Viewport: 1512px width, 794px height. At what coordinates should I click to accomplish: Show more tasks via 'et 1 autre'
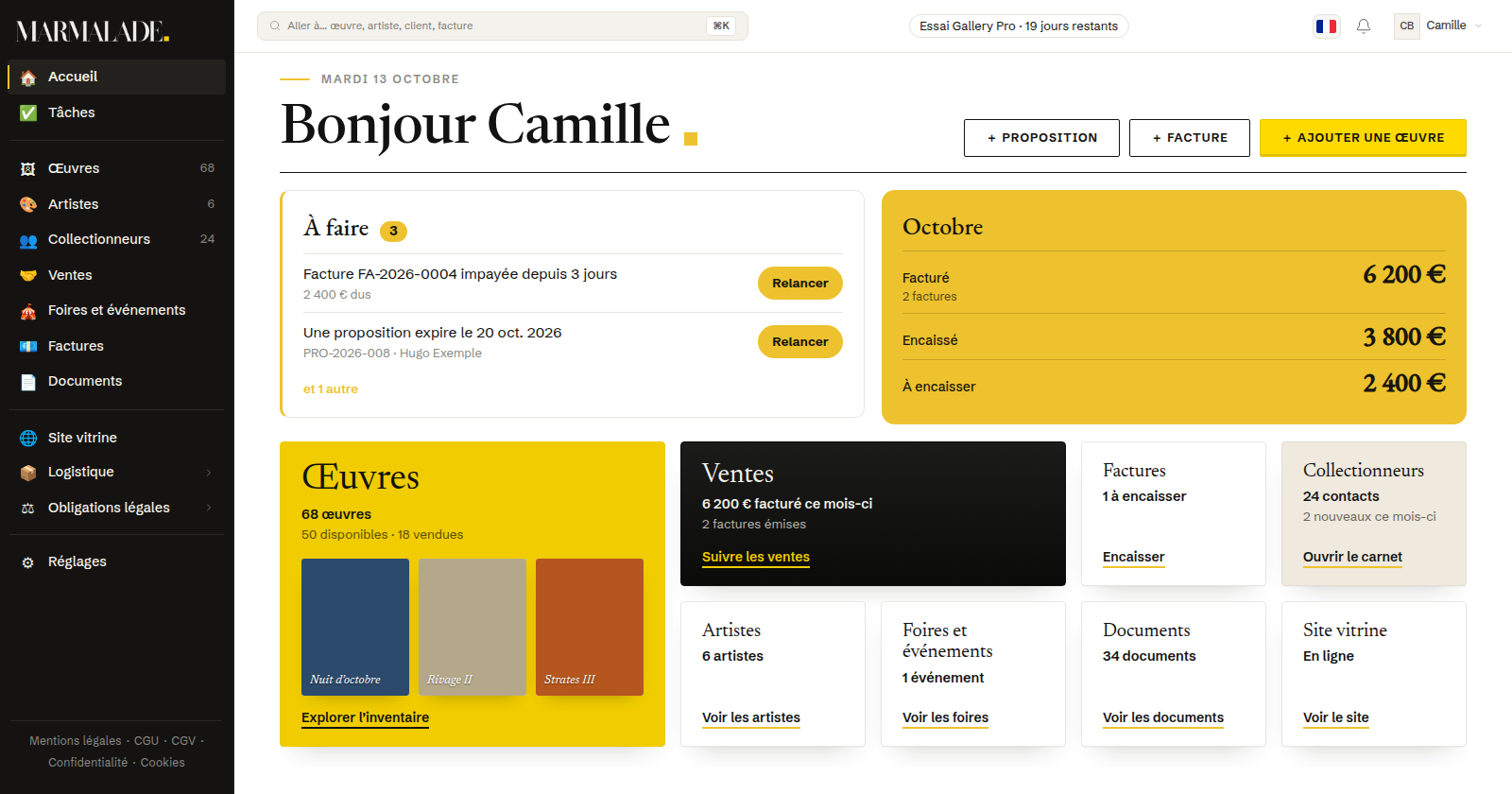point(331,389)
